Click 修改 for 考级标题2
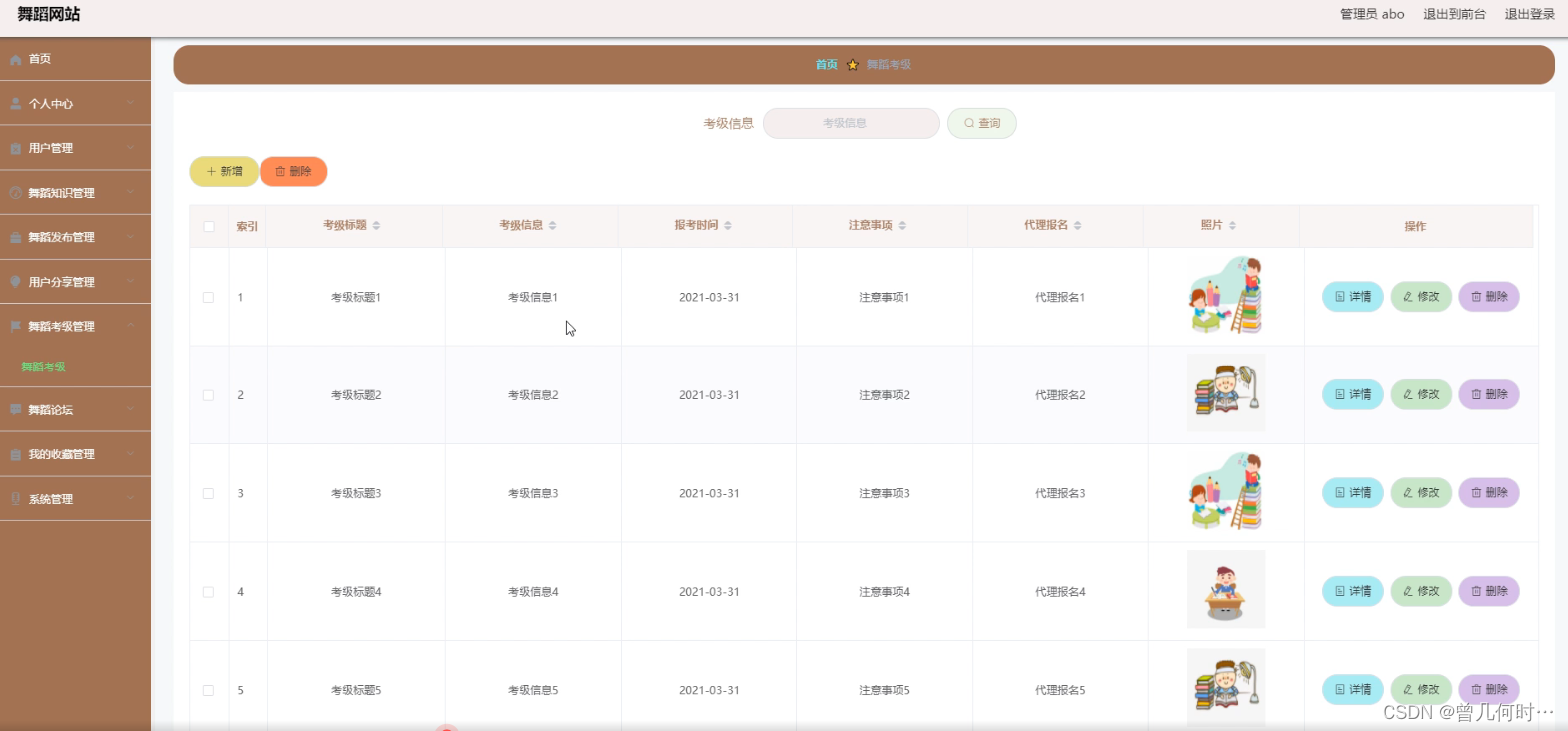Screen dimensions: 1568x731 (x=1421, y=395)
